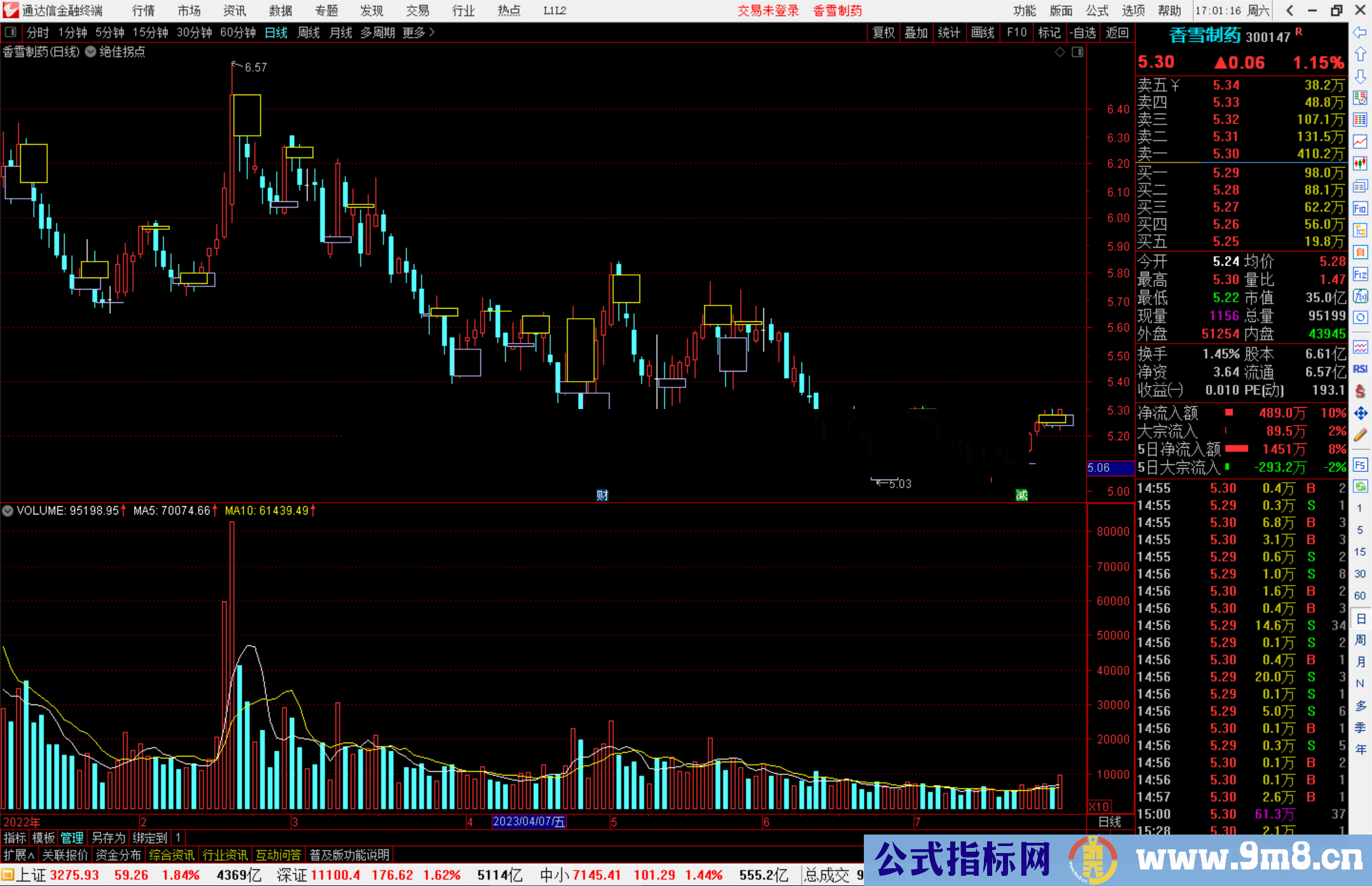Click the F10 company info sidebar icon

click(1360, 208)
